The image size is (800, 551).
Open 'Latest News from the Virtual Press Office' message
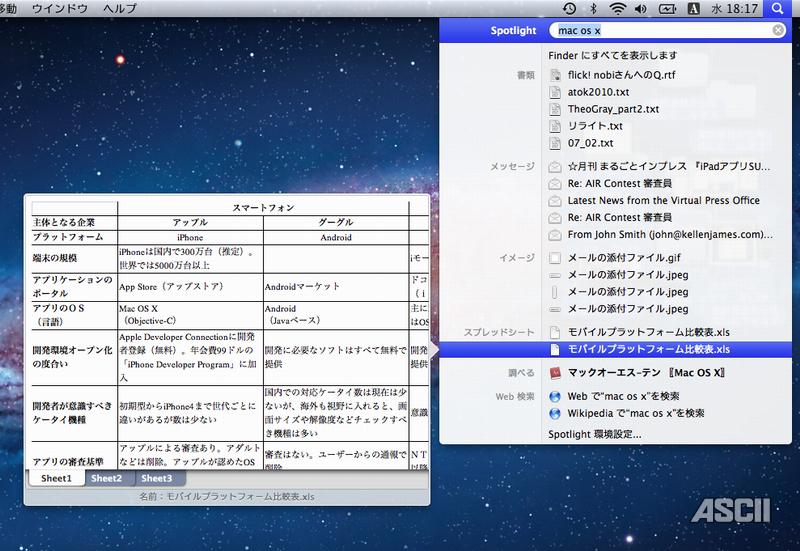tap(663, 200)
